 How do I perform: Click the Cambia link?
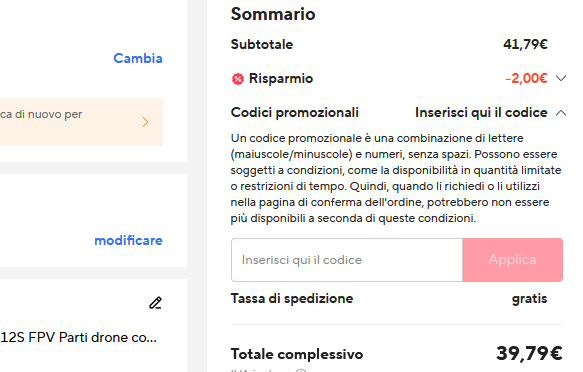pyautogui.click(x=138, y=58)
